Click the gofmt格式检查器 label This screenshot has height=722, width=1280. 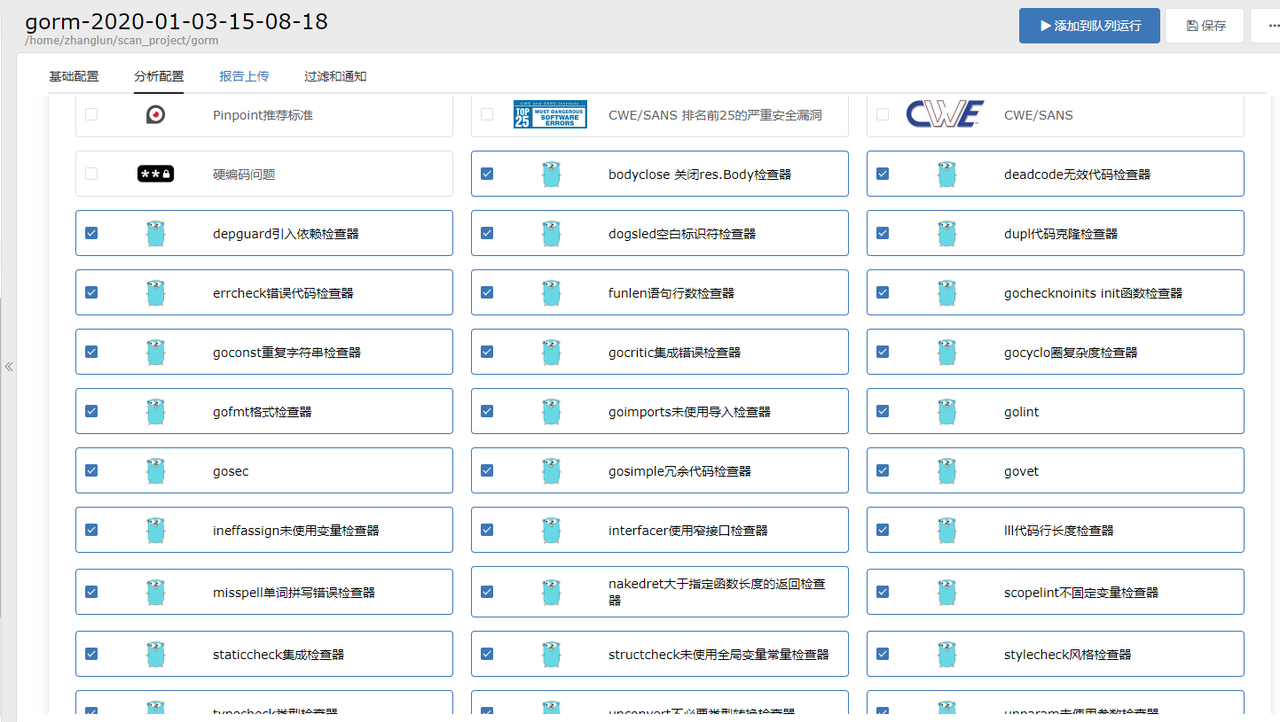tap(262, 412)
